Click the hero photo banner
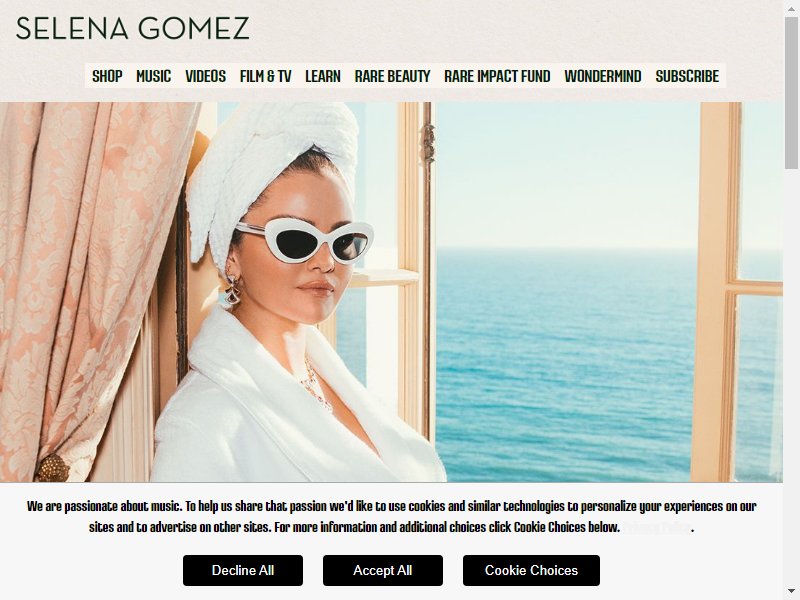The width and height of the screenshot is (800, 600). pos(391,292)
